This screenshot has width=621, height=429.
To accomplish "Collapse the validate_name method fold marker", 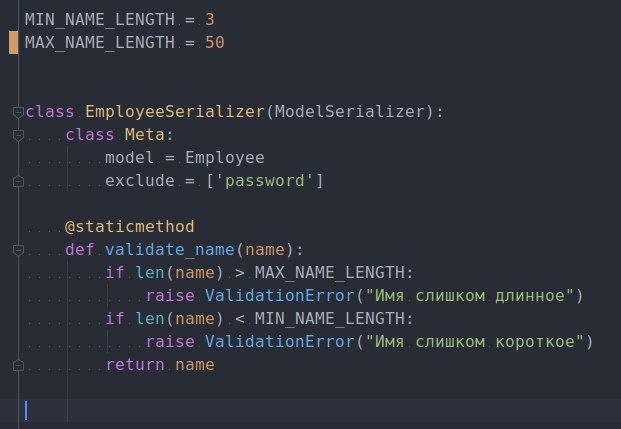I will tap(18, 250).
